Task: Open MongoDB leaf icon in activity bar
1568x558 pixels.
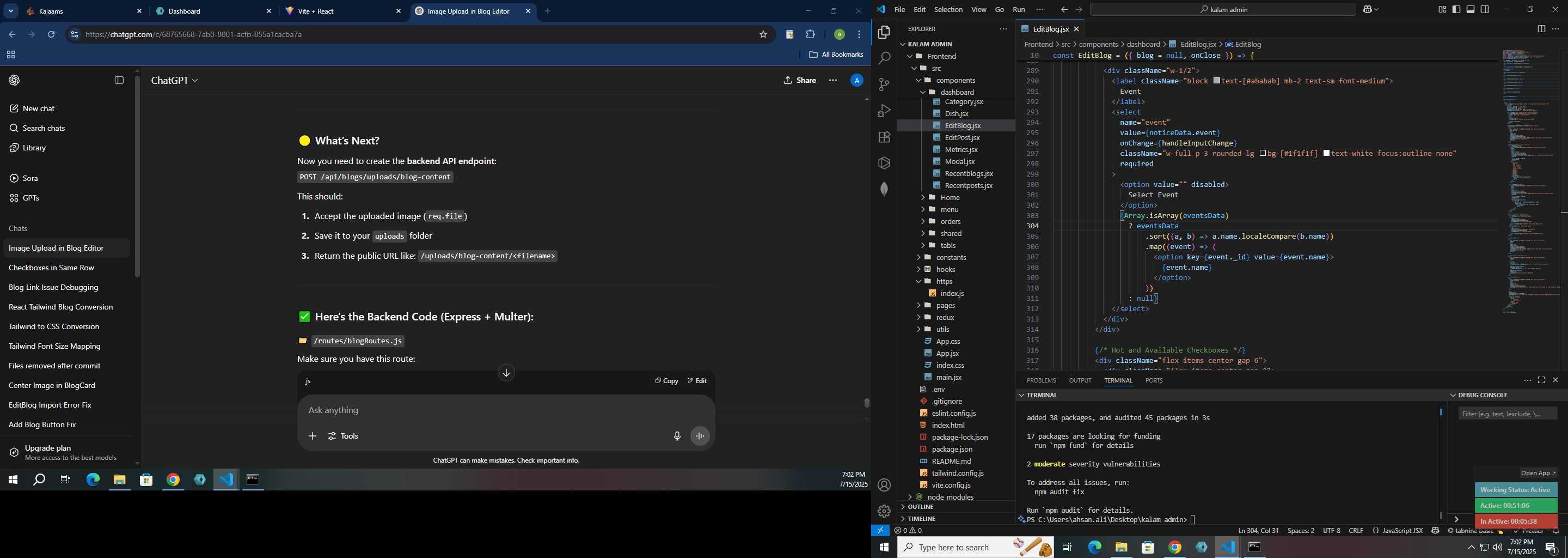Action: [x=884, y=189]
